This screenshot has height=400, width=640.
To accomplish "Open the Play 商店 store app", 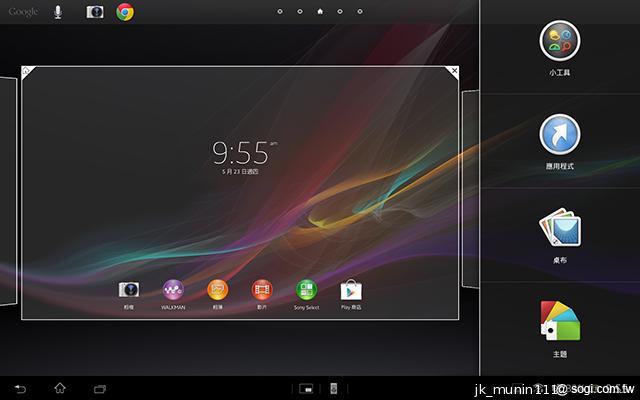I will coord(351,295).
